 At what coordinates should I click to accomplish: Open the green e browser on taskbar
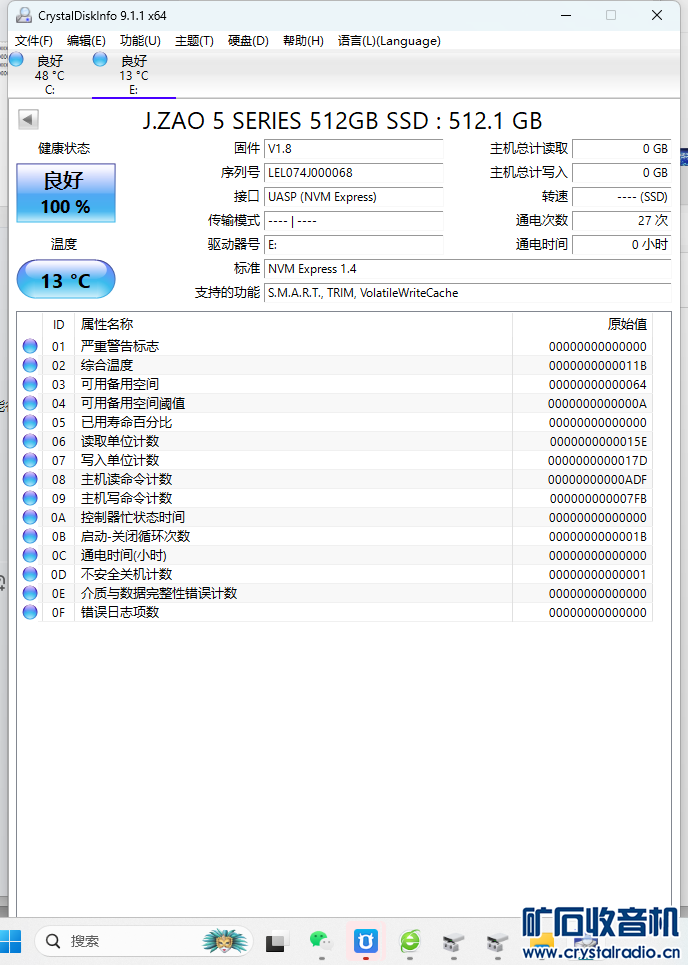(410, 940)
